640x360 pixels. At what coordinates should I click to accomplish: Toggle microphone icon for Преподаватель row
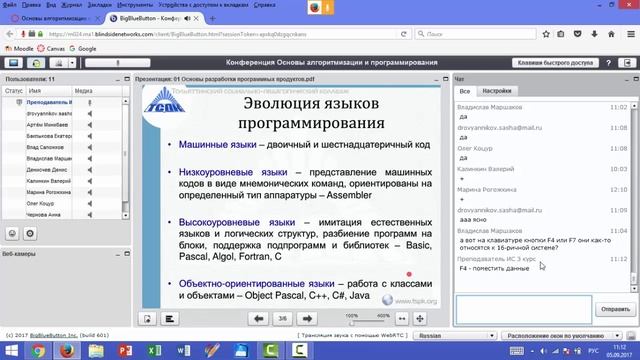point(90,102)
